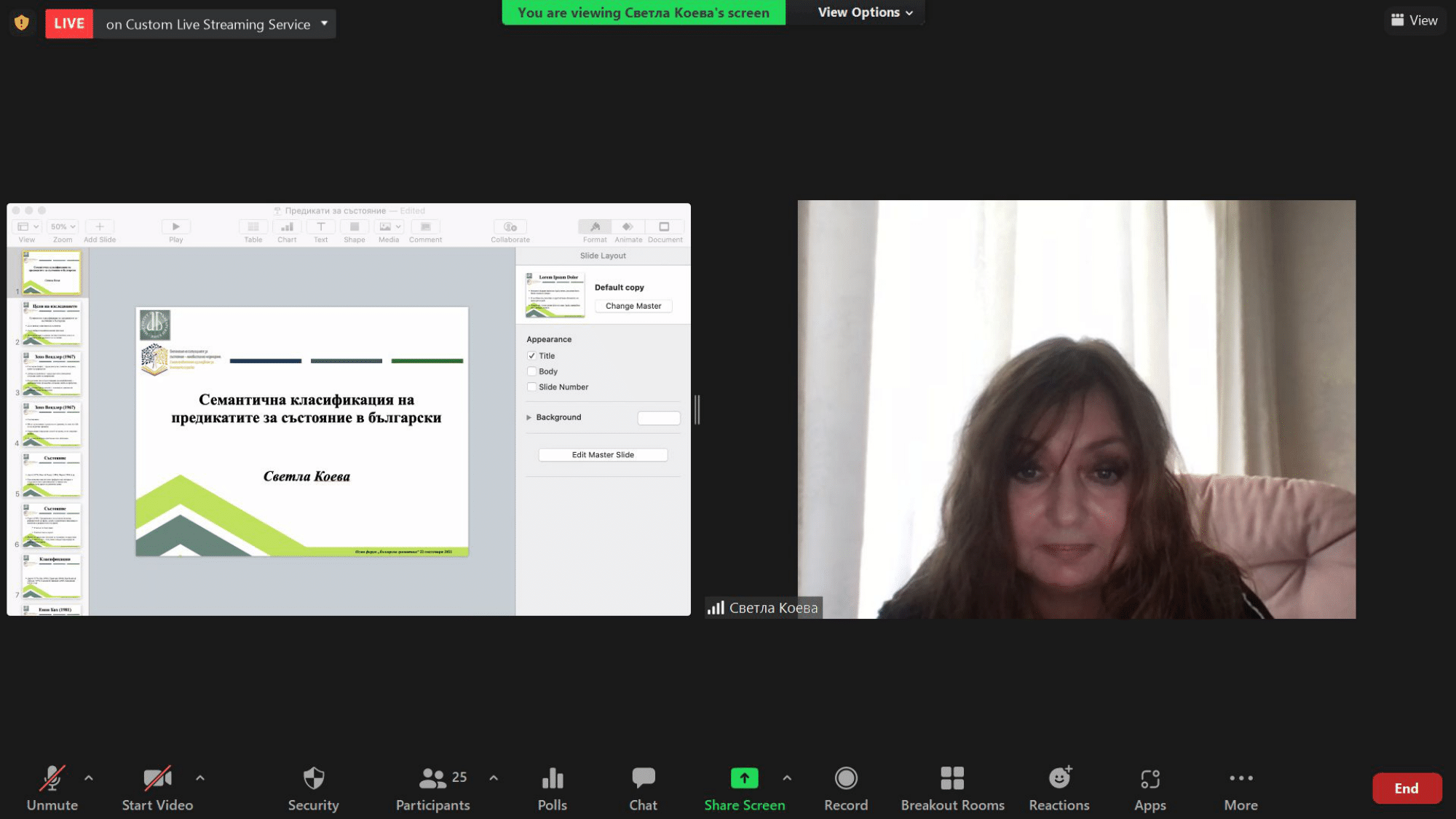Open the Participants panel
Screen dimensions: 1456x819
point(432,779)
